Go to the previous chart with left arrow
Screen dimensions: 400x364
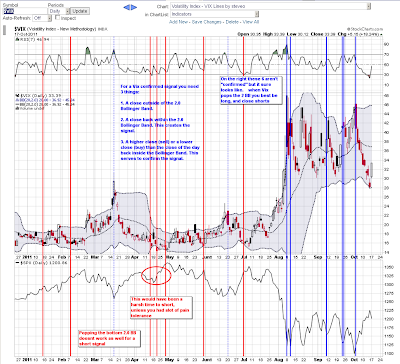click(x=127, y=7)
